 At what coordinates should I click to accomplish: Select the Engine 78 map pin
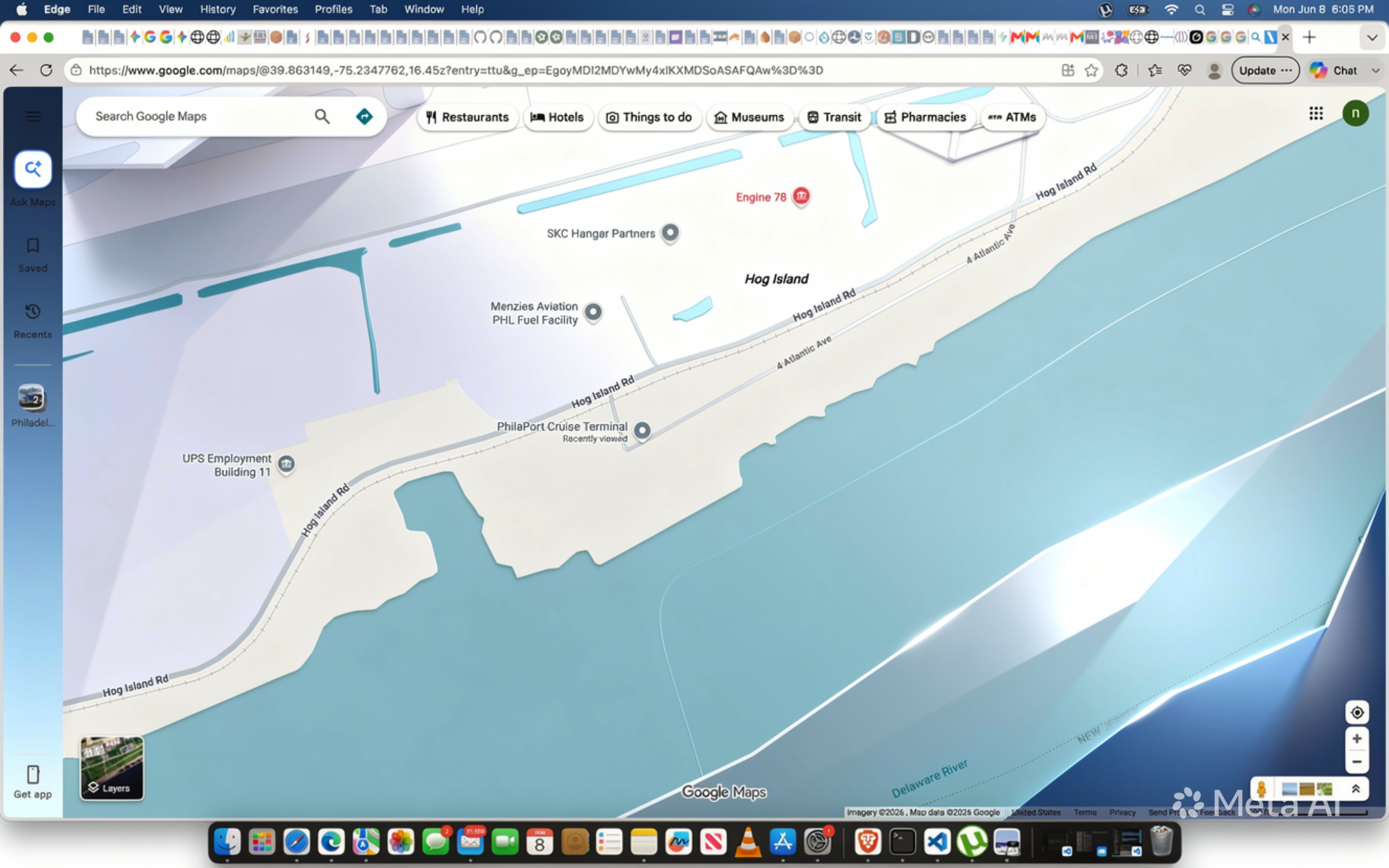tap(801, 197)
